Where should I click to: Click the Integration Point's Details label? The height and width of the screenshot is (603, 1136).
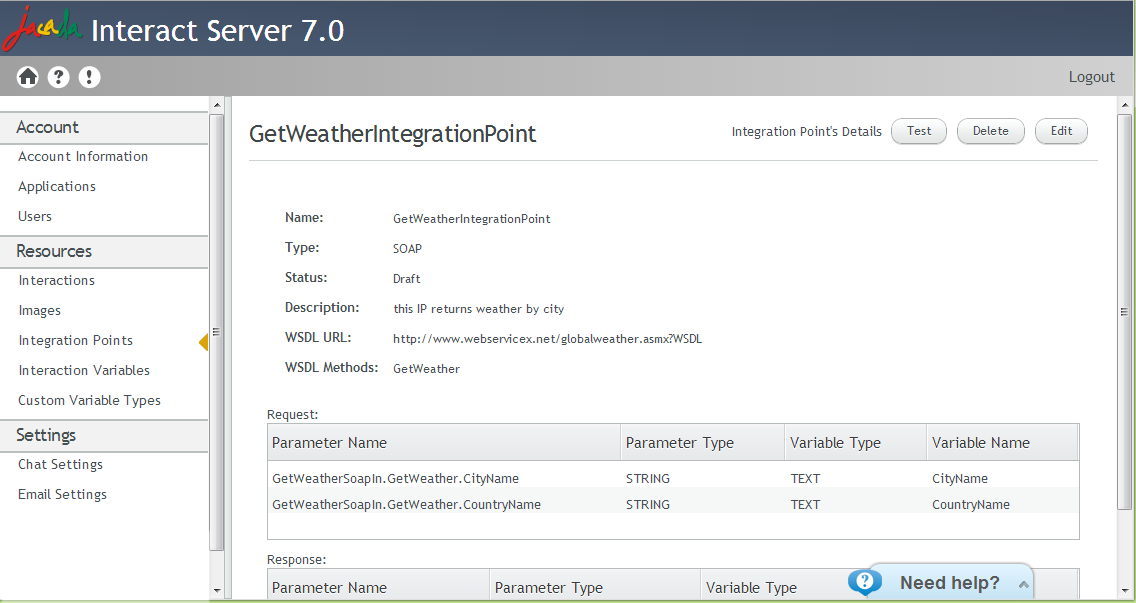[806, 131]
